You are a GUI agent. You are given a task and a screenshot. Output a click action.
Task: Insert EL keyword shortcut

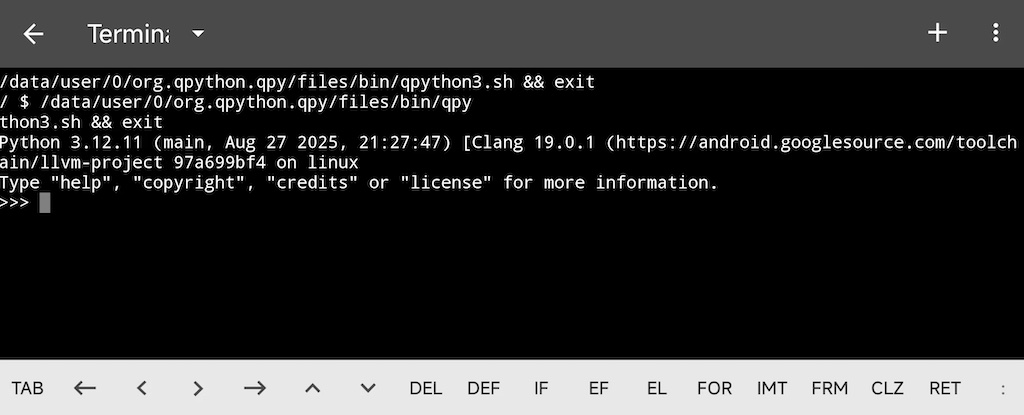click(656, 388)
